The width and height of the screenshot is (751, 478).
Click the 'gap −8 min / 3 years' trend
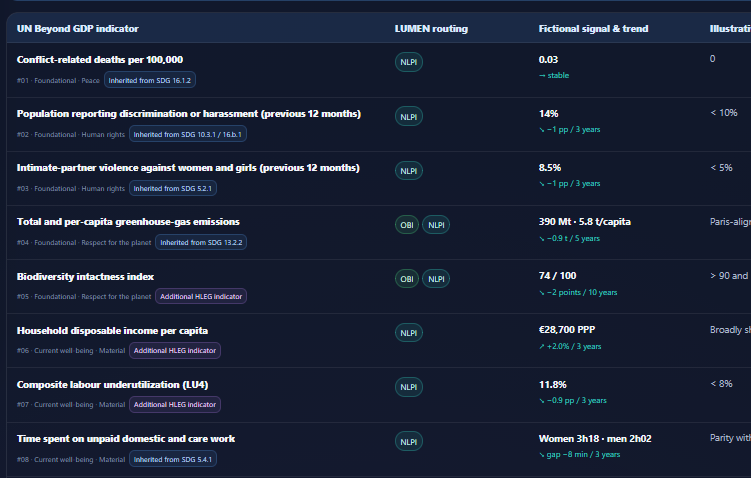click(x=580, y=455)
